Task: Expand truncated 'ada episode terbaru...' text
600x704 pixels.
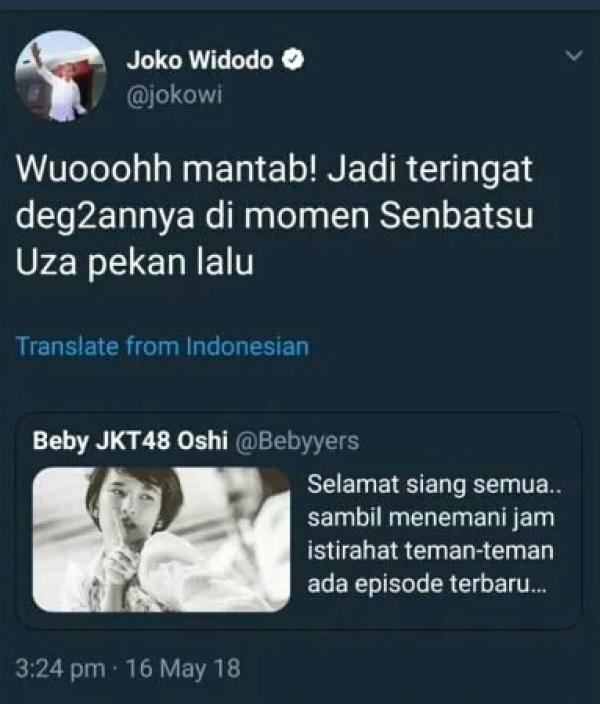Action: [427, 584]
